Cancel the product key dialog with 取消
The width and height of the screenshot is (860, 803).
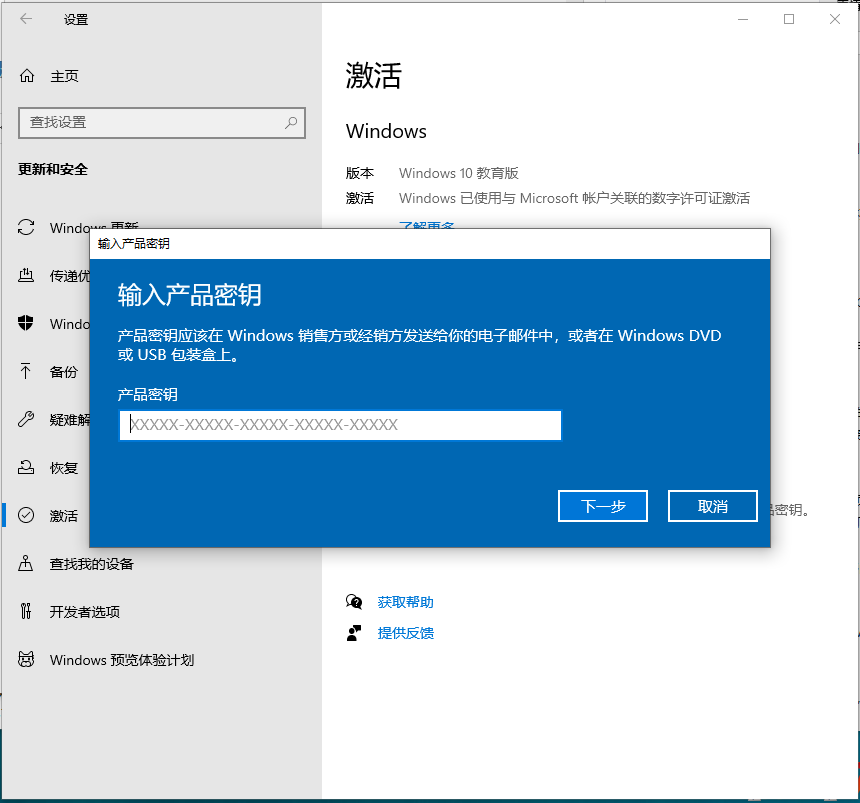(712, 506)
